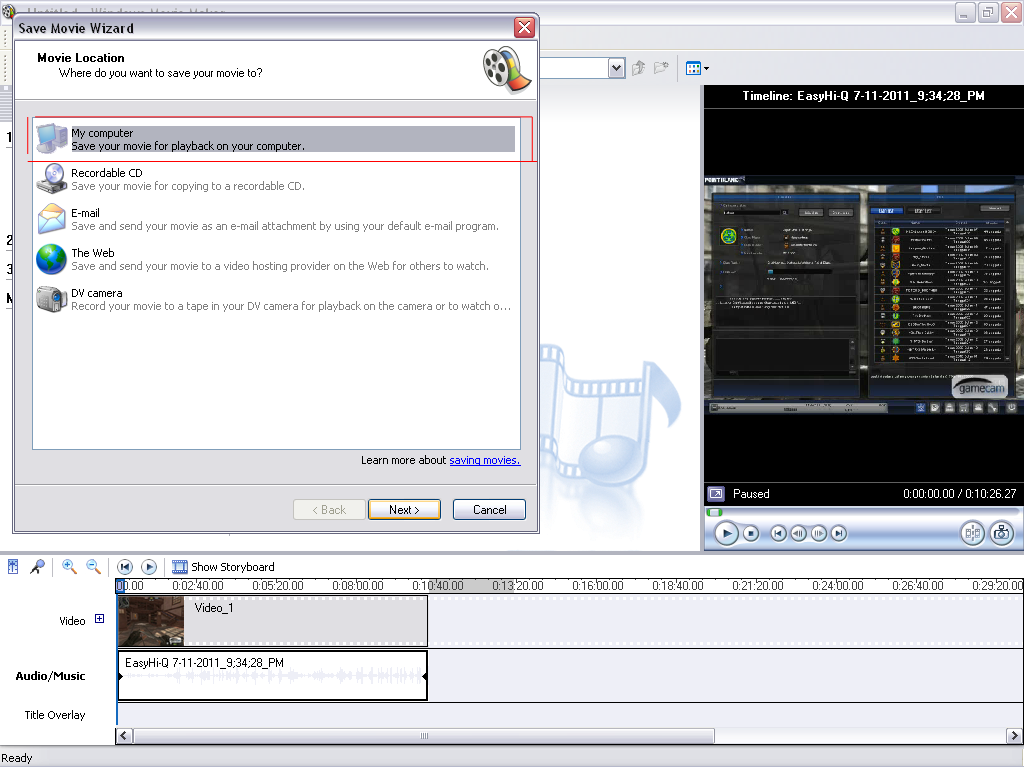The height and width of the screenshot is (768, 1024).
Task: Click the E-mail envelope icon
Action: tap(52, 219)
